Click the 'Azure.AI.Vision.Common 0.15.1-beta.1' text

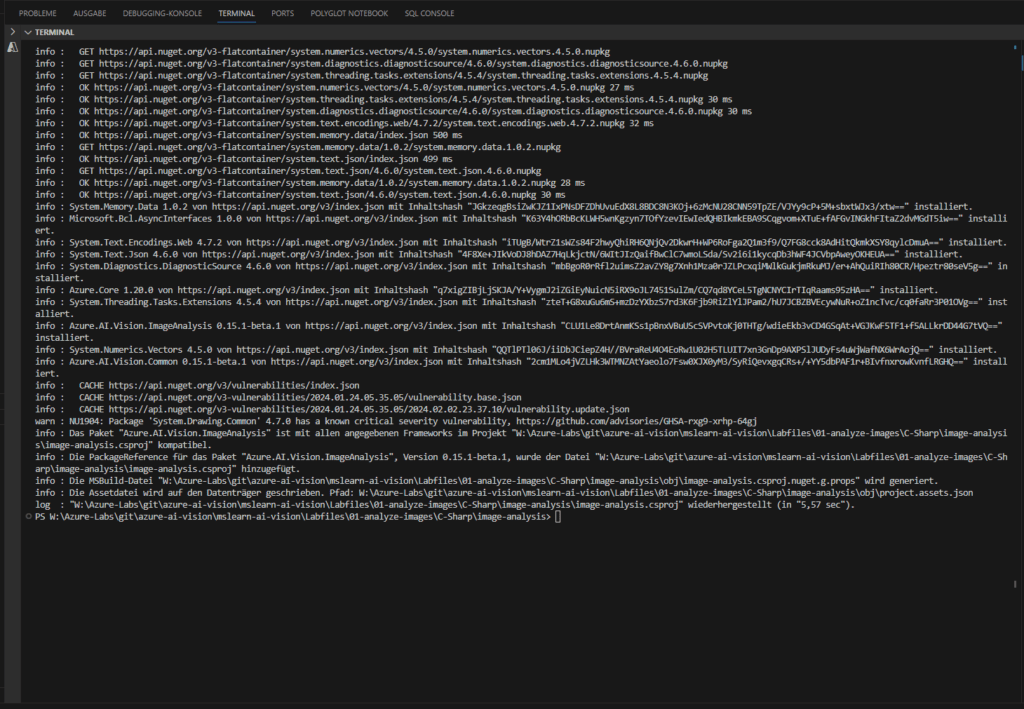click(x=158, y=362)
